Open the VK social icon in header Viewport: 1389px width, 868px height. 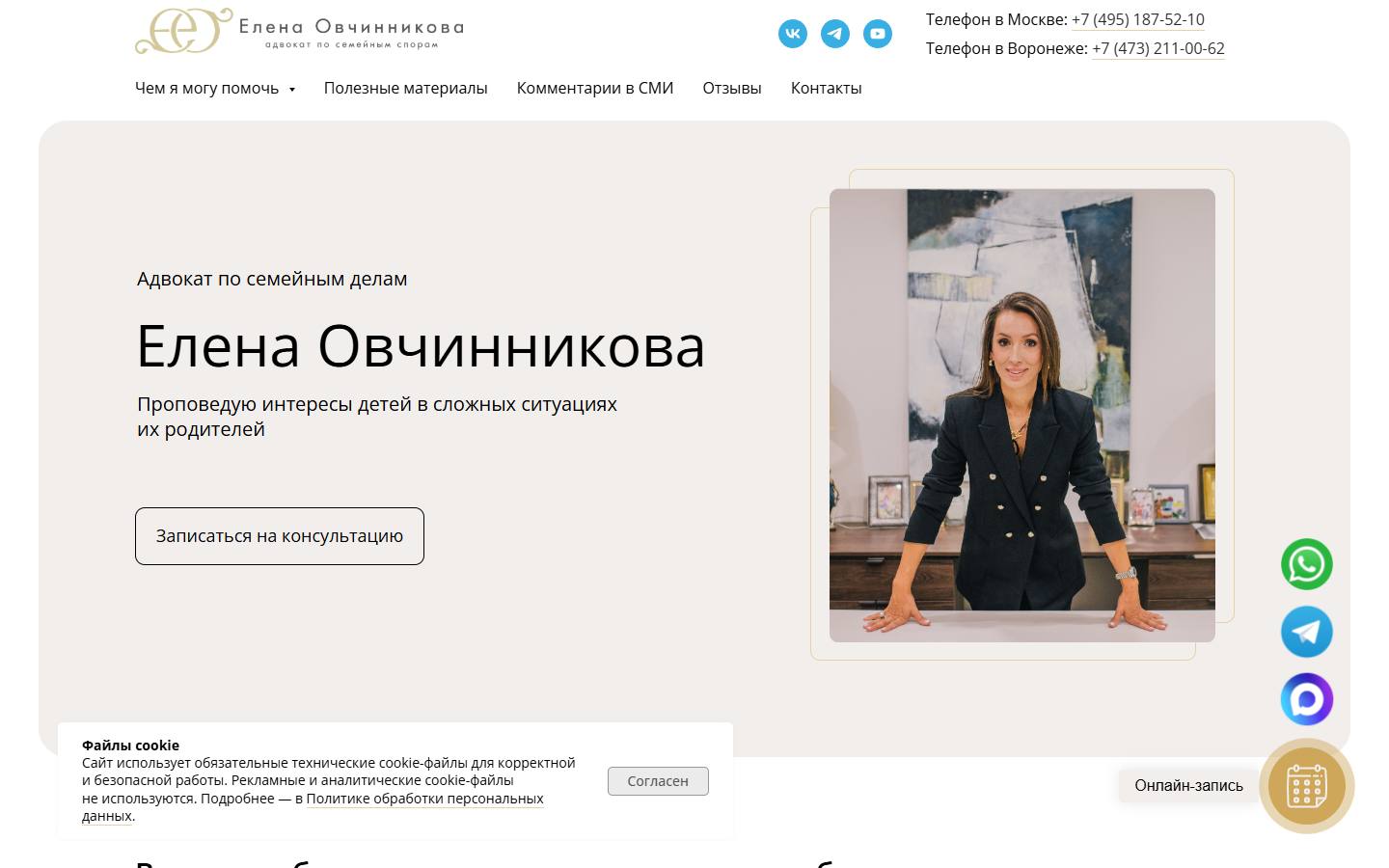pyautogui.click(x=793, y=34)
